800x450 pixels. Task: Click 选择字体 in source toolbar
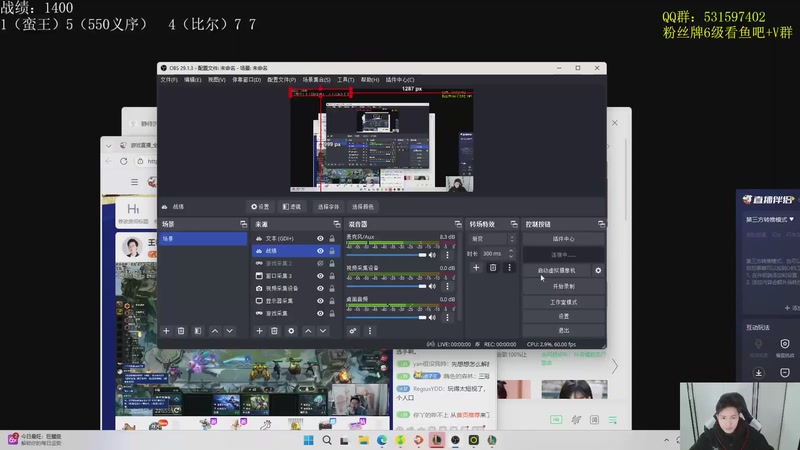coord(328,207)
